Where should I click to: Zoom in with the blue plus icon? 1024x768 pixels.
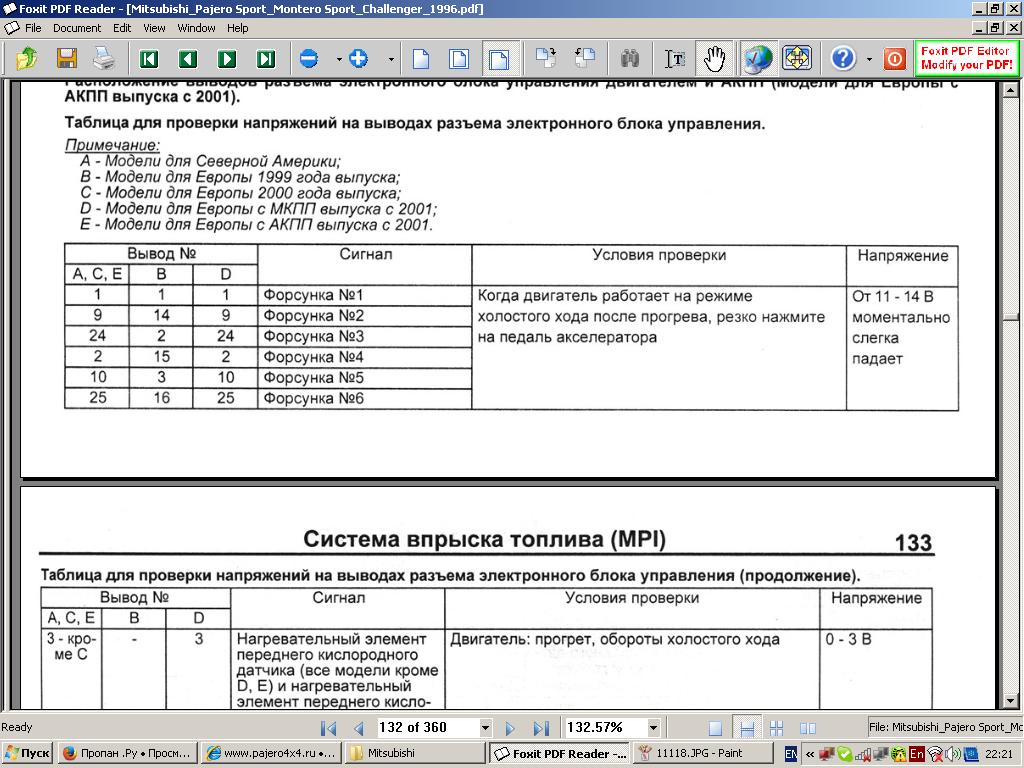point(359,59)
